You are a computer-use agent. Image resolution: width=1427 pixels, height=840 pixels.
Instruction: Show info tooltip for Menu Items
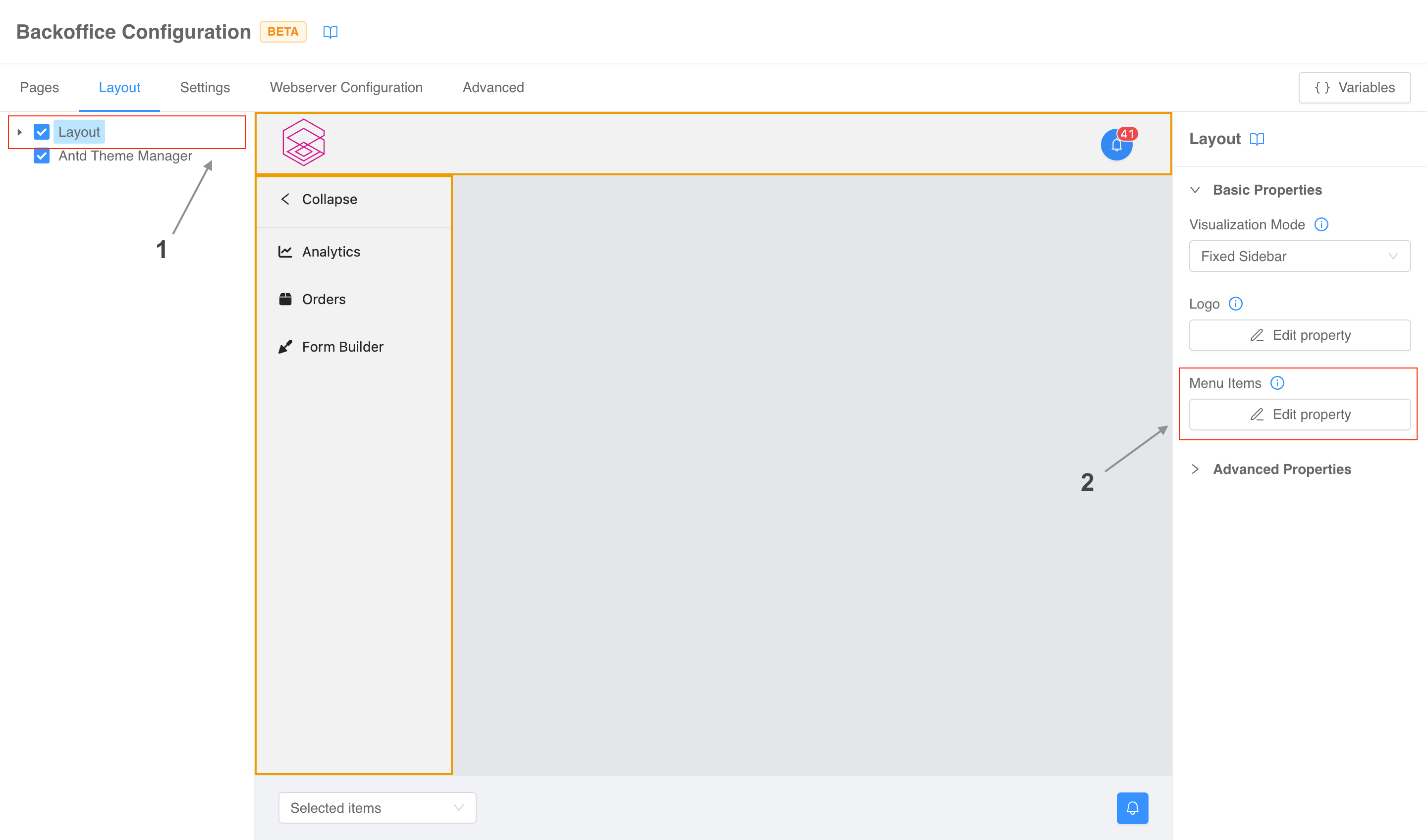point(1277,383)
